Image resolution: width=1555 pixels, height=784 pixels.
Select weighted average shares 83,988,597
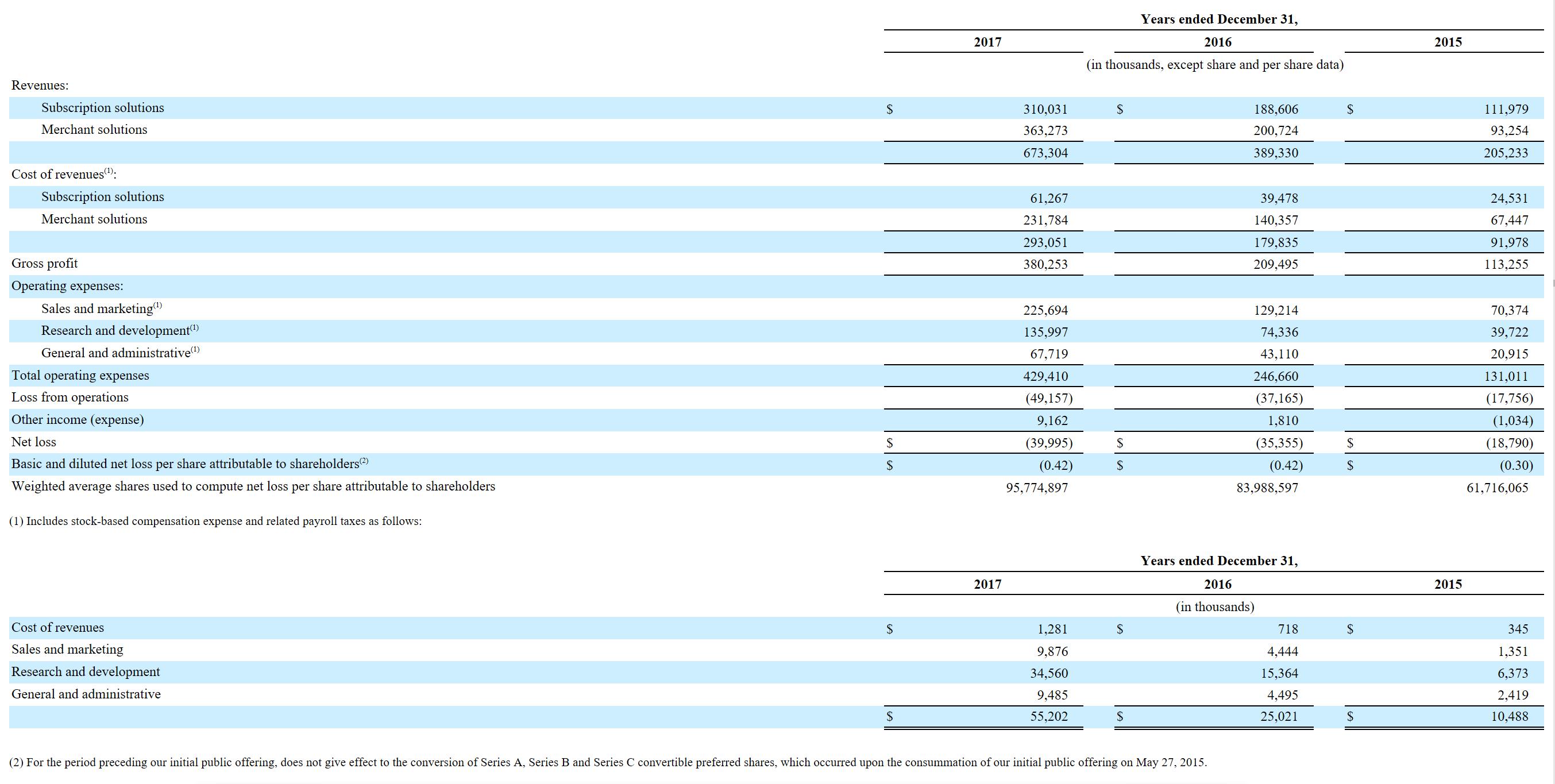tap(1267, 488)
